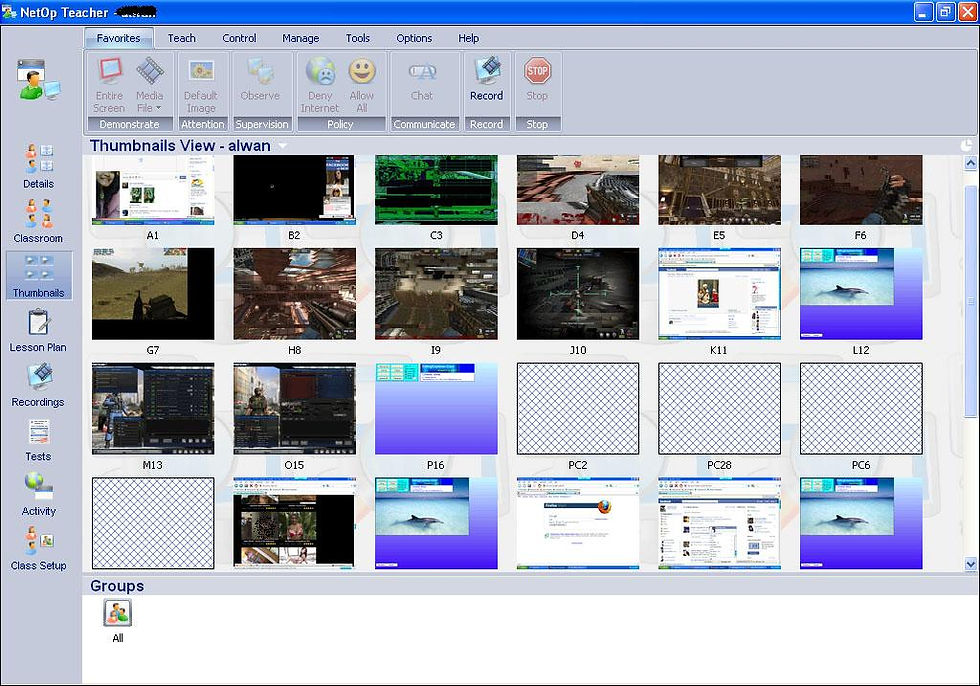
Task: Open the Teach tab
Action: pyautogui.click(x=182, y=38)
